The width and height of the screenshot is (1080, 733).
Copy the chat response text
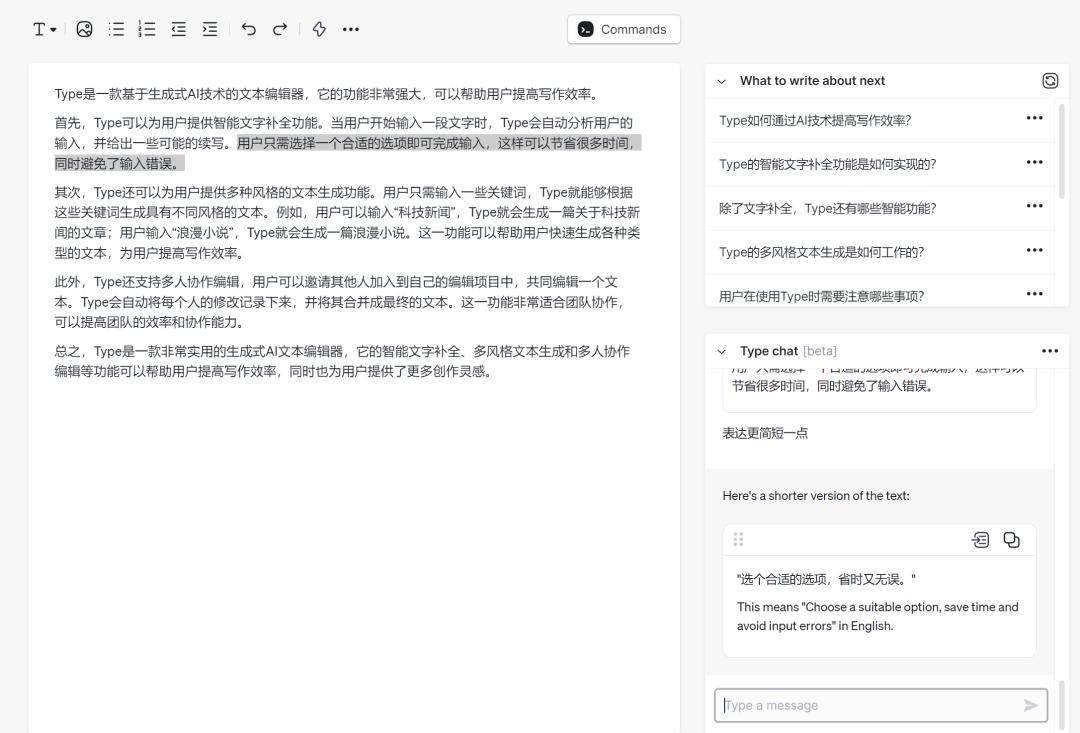point(1011,540)
